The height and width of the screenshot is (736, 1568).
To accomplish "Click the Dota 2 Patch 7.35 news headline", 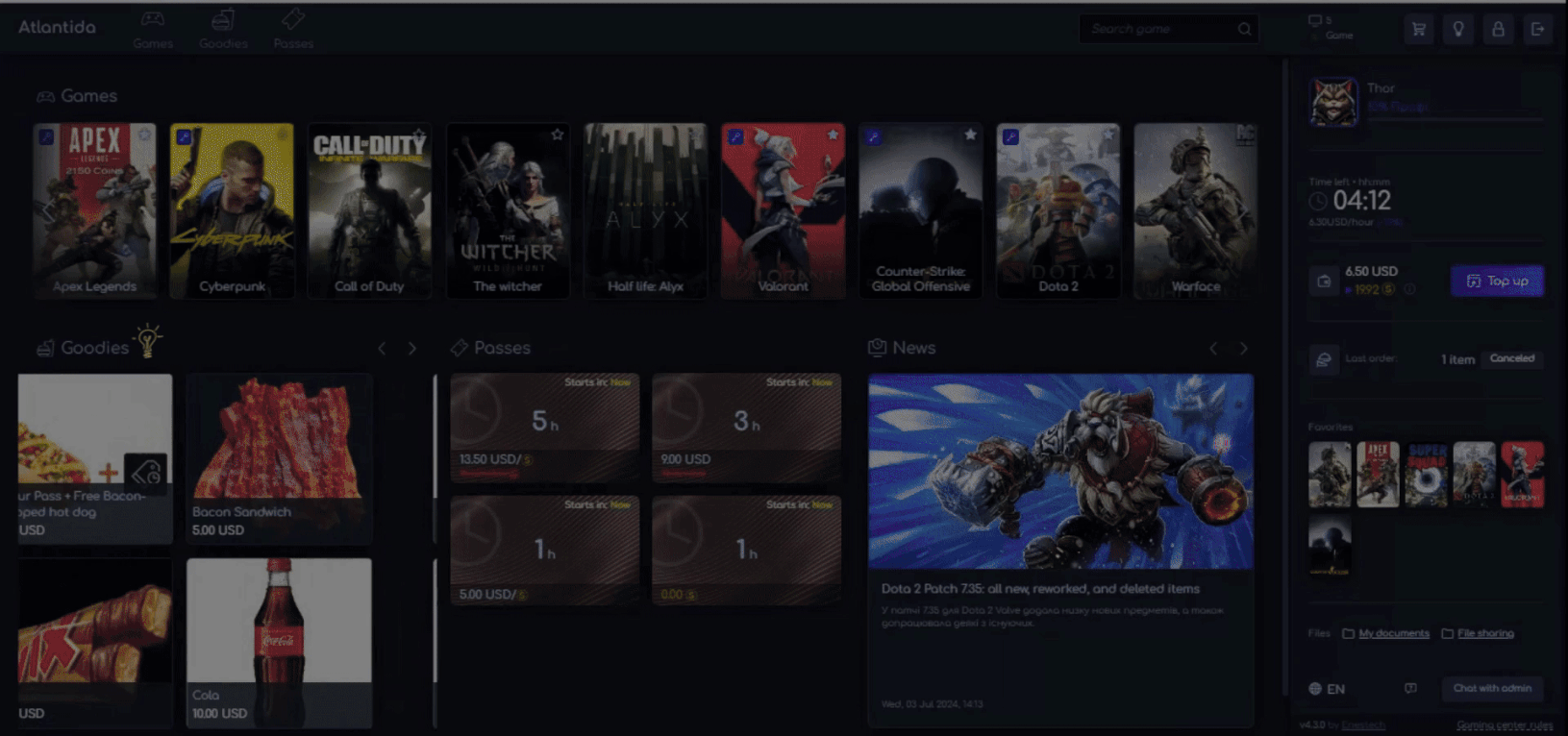I will point(1040,589).
